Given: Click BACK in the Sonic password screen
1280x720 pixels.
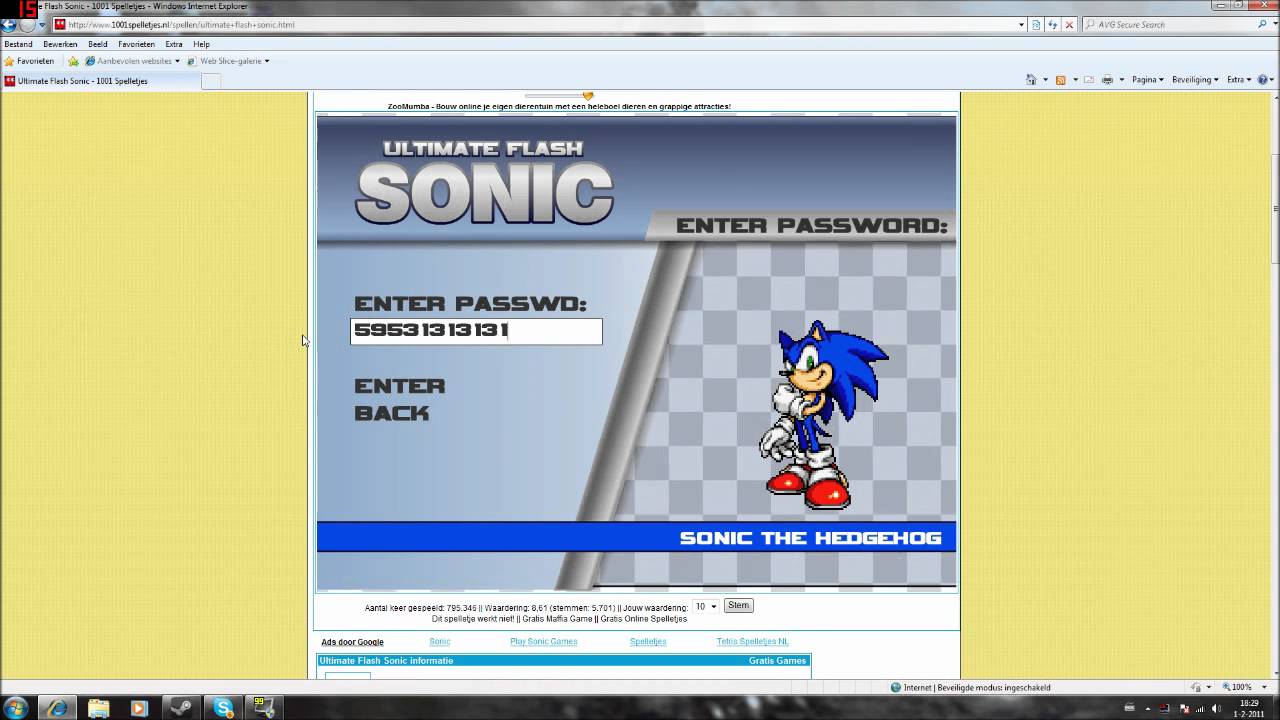Looking at the screenshot, I should (x=391, y=413).
